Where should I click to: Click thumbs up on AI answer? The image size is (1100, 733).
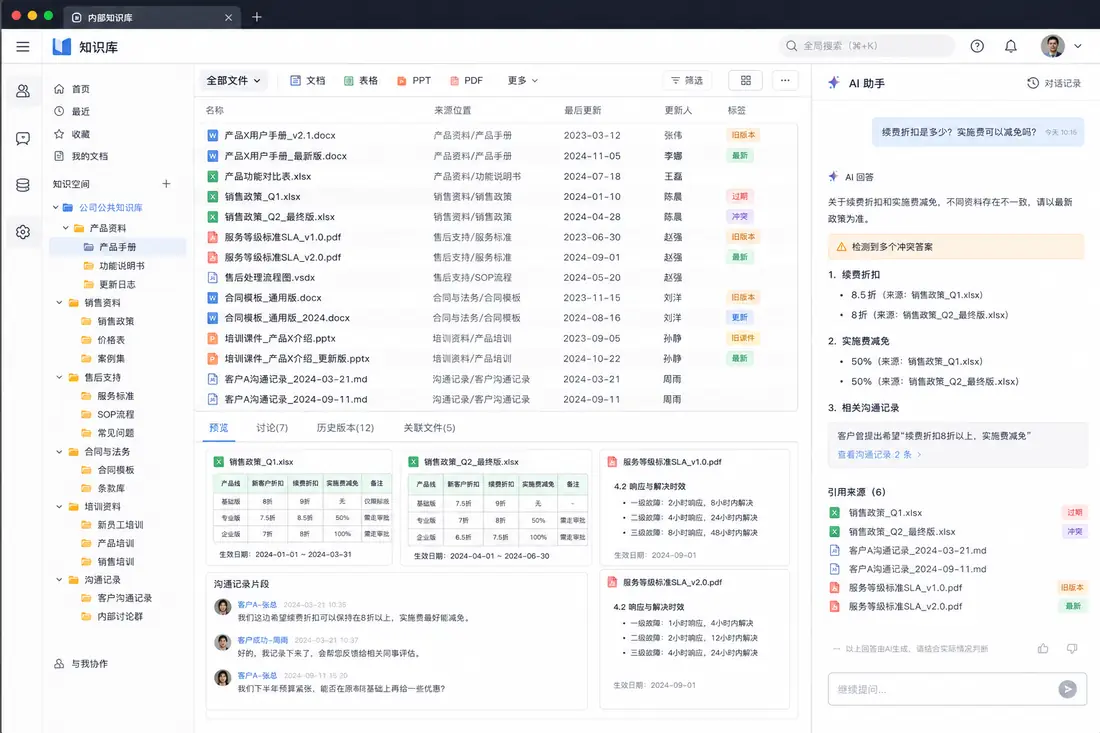click(x=1043, y=648)
